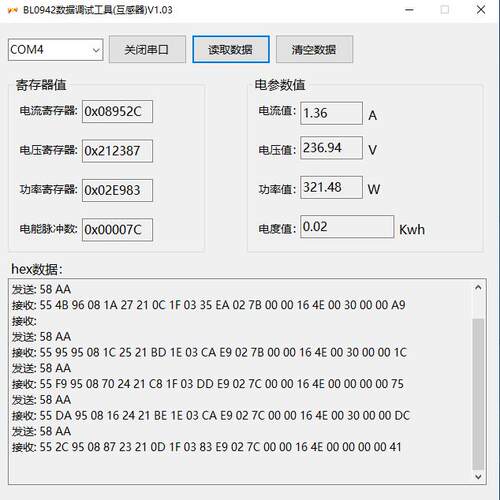Click the first 发送: 58 AA line
The height and width of the screenshot is (500, 500).
pos(41,289)
